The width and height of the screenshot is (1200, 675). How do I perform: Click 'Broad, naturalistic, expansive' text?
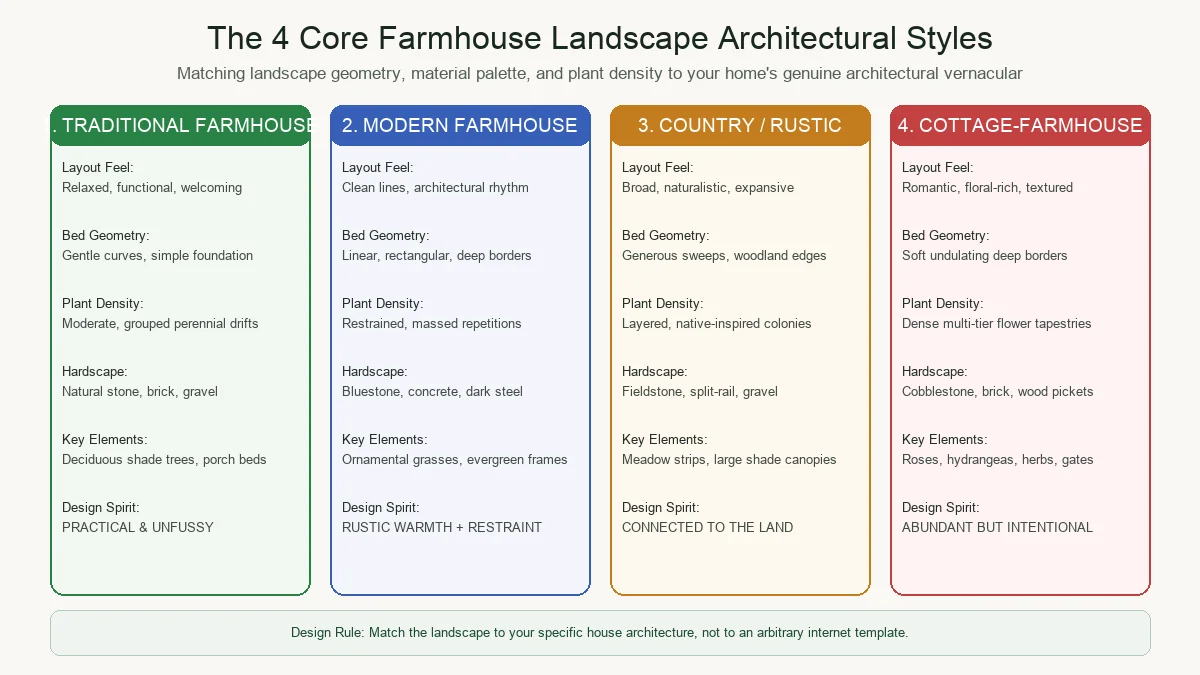point(708,187)
